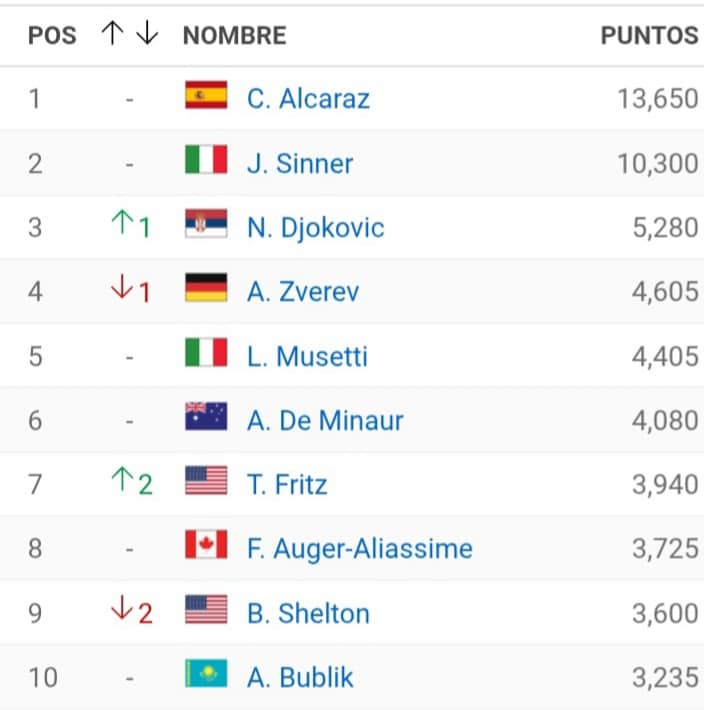The image size is (704, 710).
Task: Click the red down arrow in Shelton's row
Action: pos(122,610)
